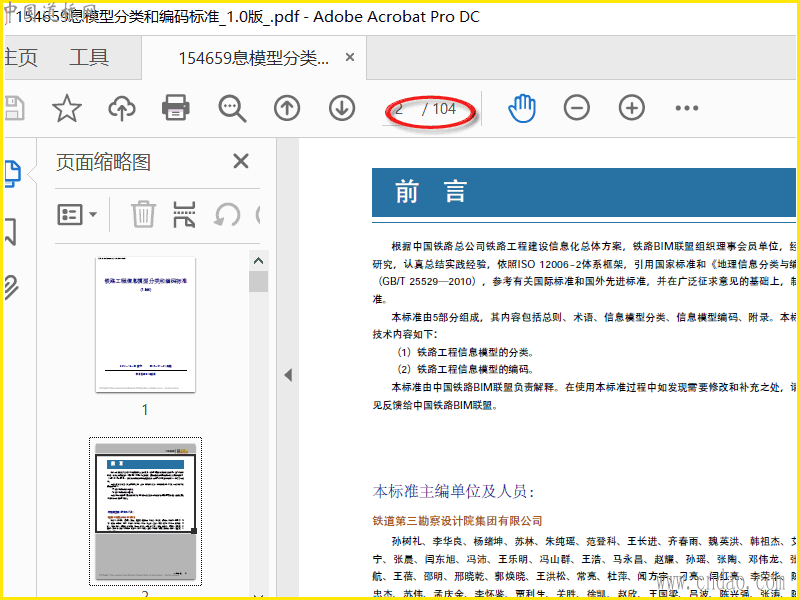800x600 pixels.
Task: Close the page thumbnails panel
Action: click(x=241, y=161)
